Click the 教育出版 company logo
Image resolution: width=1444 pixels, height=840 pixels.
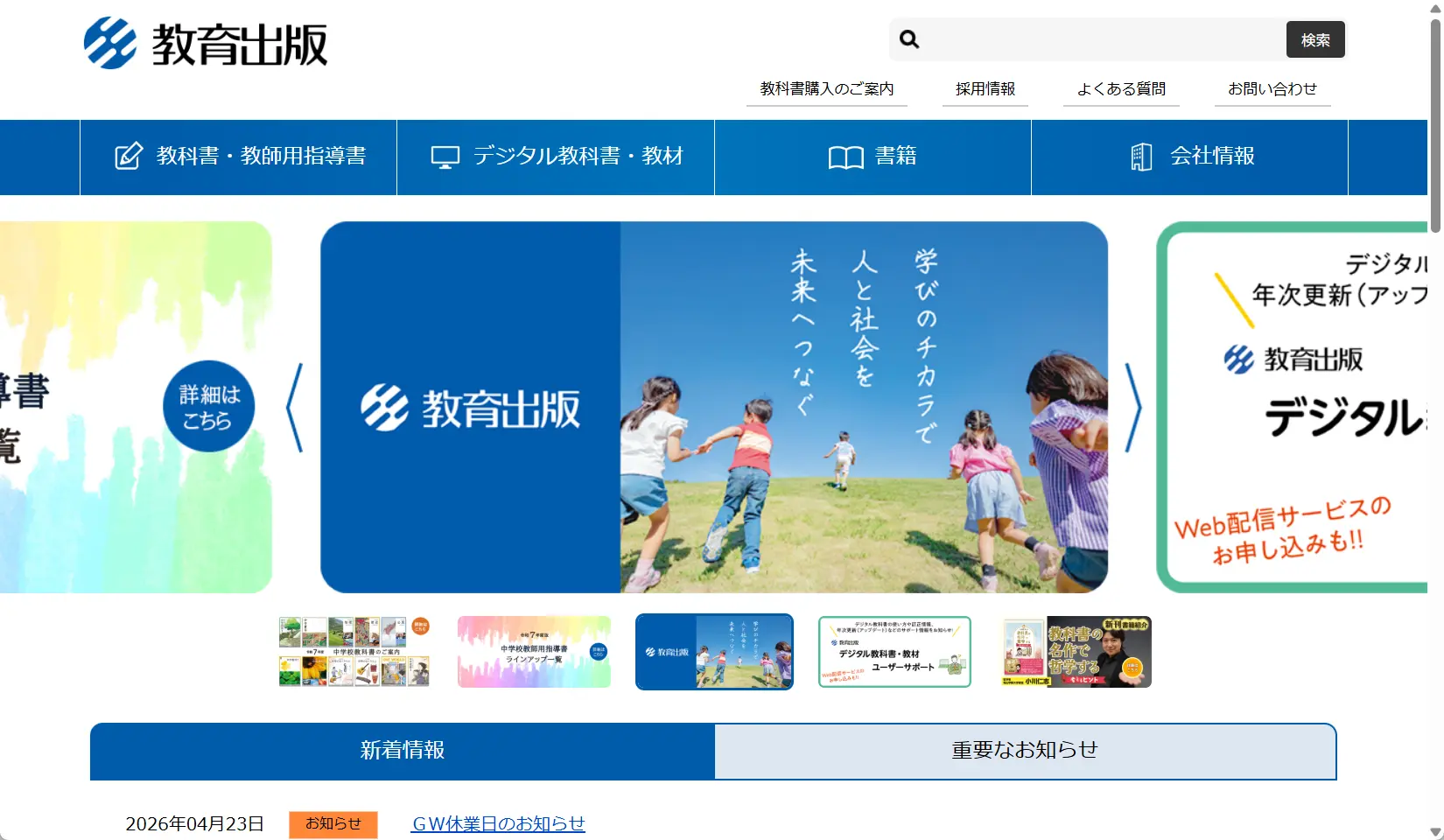pyautogui.click(x=207, y=42)
